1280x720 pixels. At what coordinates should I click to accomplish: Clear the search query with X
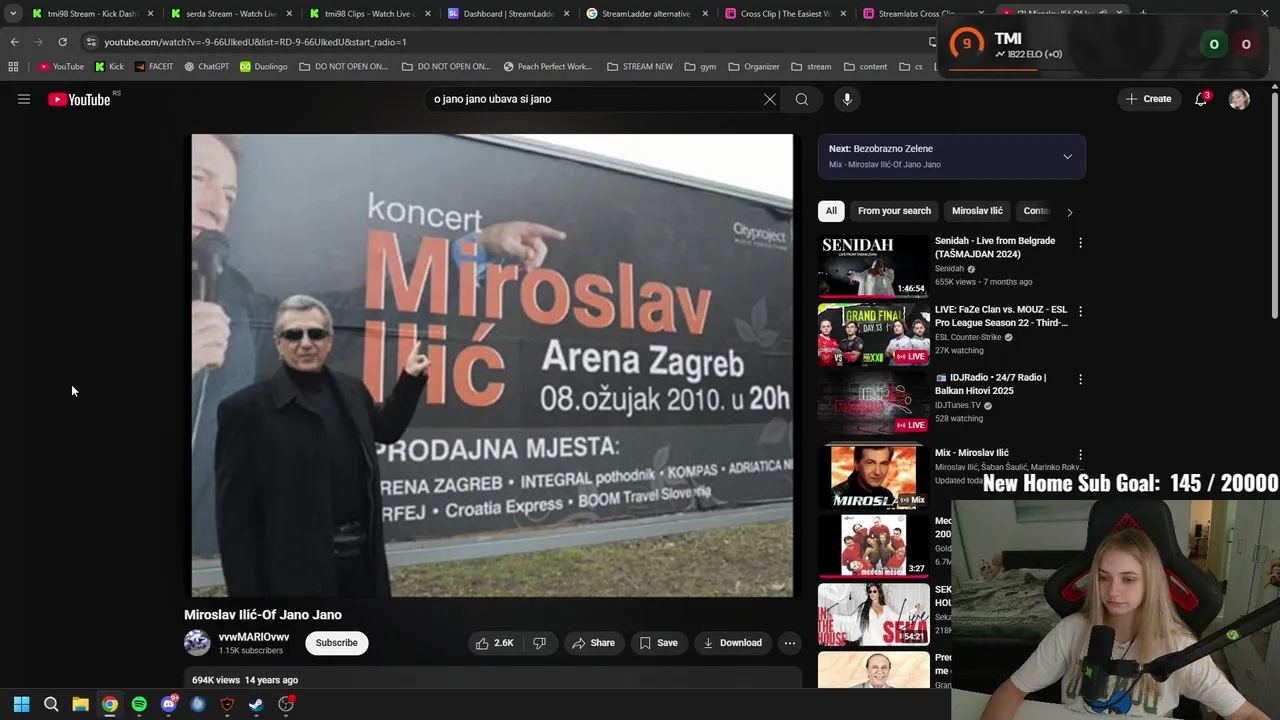(769, 99)
